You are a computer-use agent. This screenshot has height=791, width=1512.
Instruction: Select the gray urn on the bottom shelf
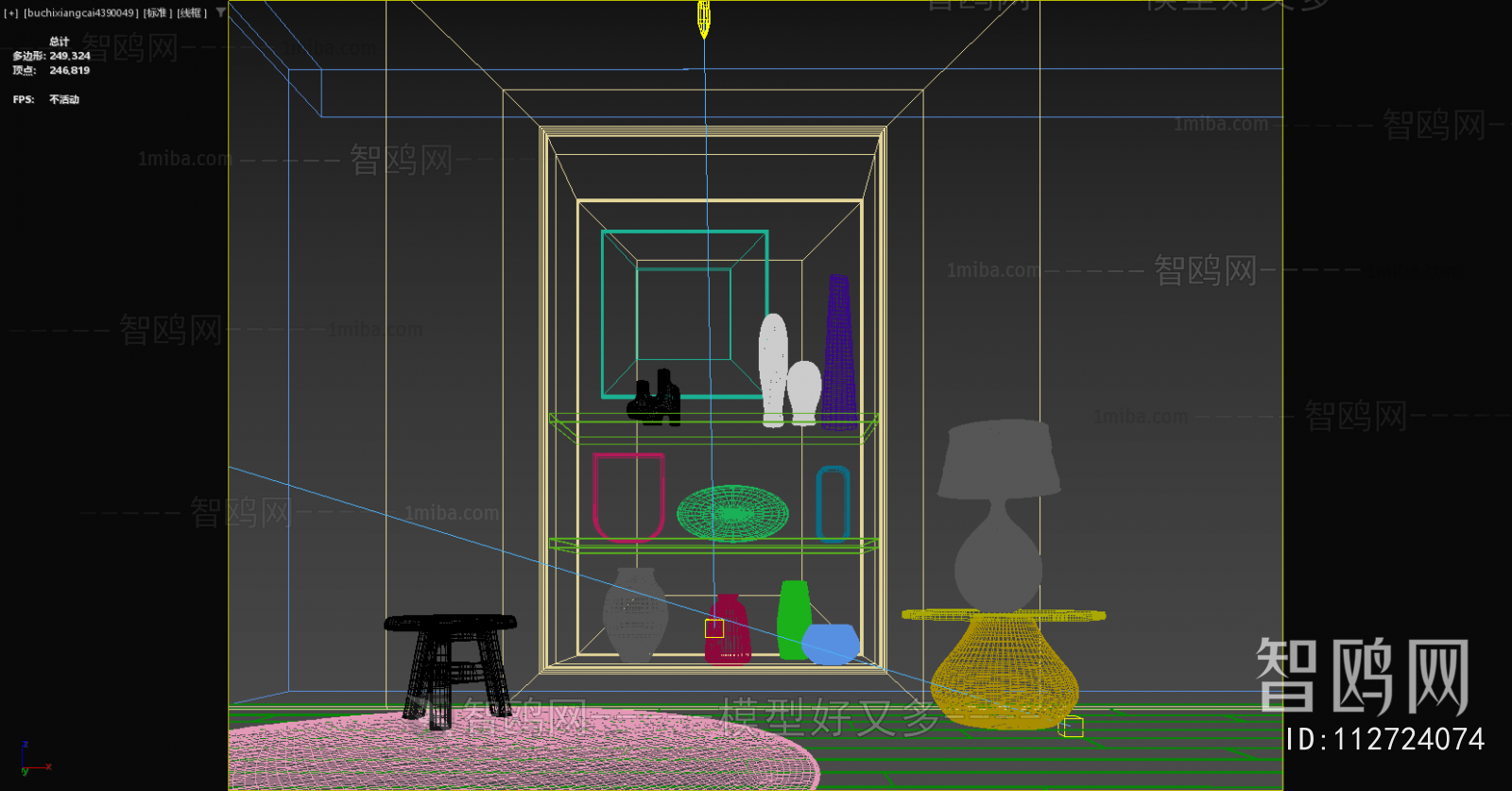tap(635, 614)
